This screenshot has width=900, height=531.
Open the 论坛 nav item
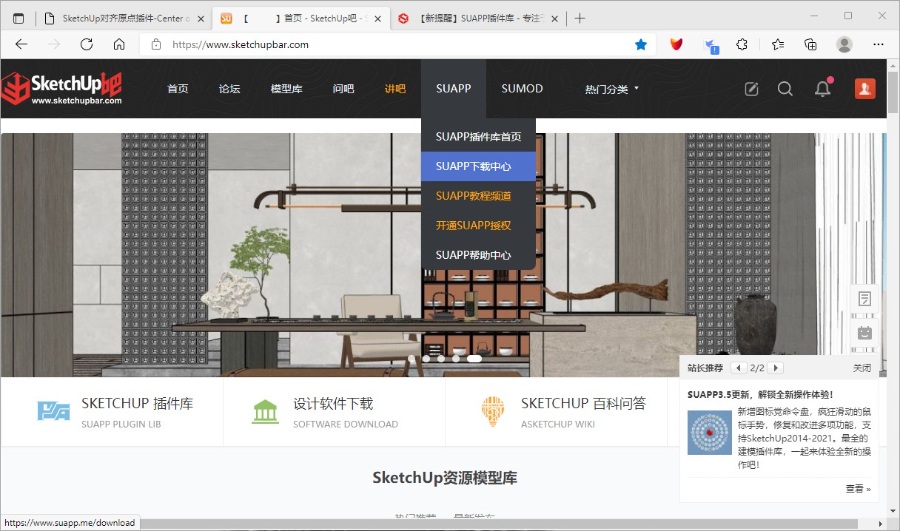coord(229,88)
